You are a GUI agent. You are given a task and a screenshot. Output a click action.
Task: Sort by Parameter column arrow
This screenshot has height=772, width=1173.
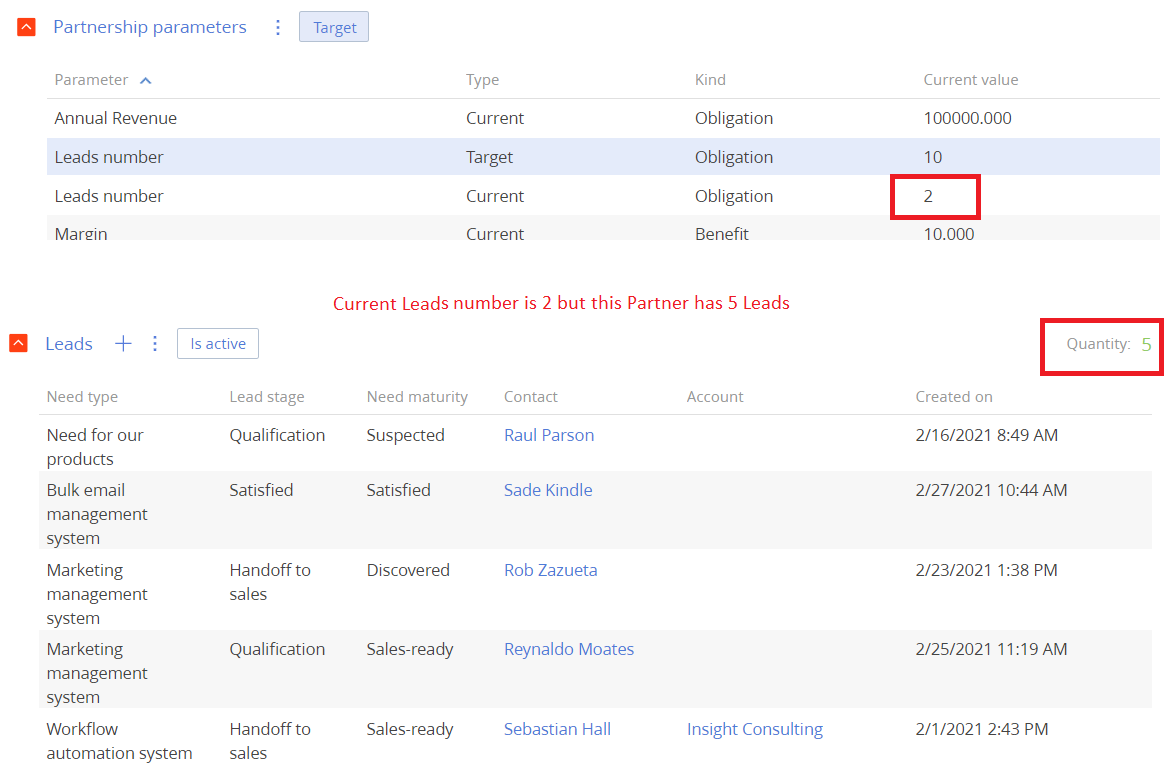click(146, 80)
